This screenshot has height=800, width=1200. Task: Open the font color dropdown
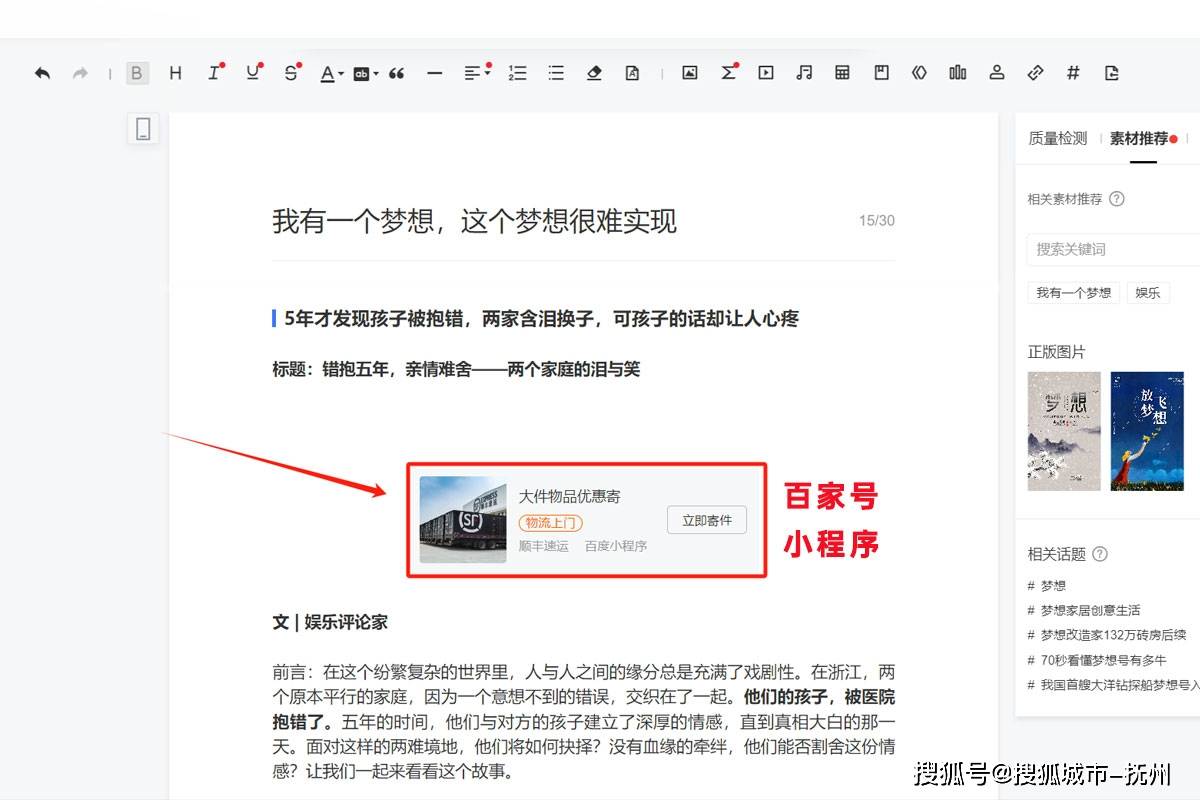331,73
